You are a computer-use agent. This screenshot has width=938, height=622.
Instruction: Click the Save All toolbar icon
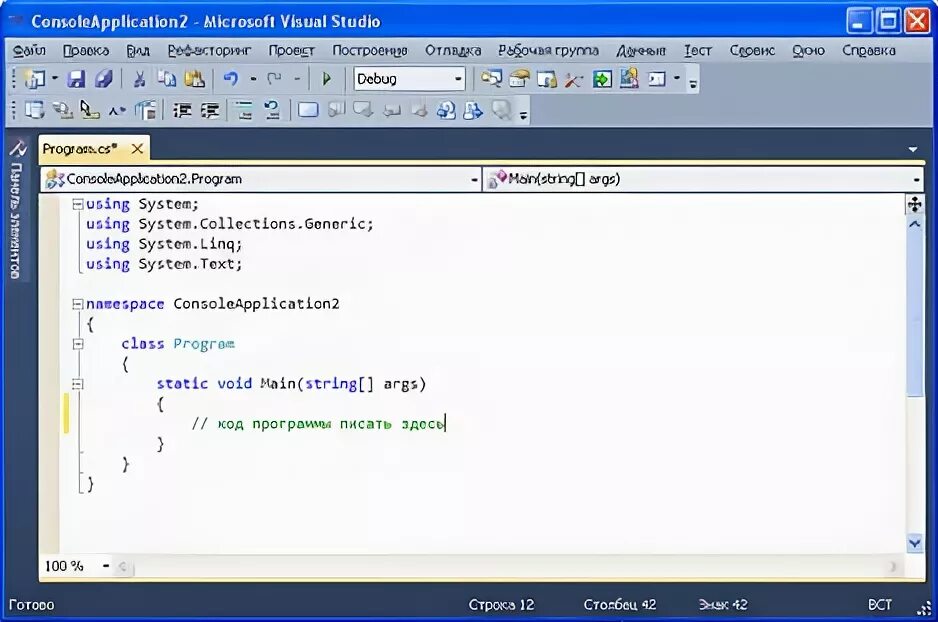click(103, 79)
